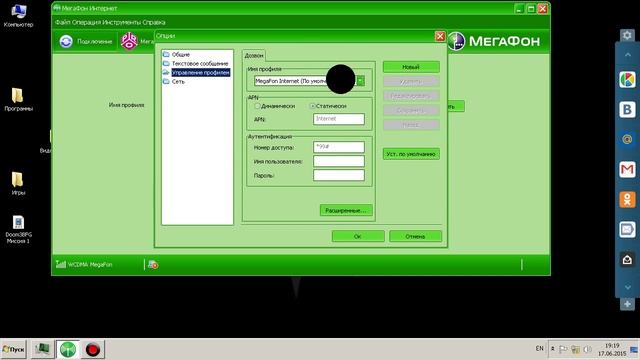Select Общие in options tree
Image resolution: width=640 pixels, height=360 pixels.
pyautogui.click(x=181, y=54)
